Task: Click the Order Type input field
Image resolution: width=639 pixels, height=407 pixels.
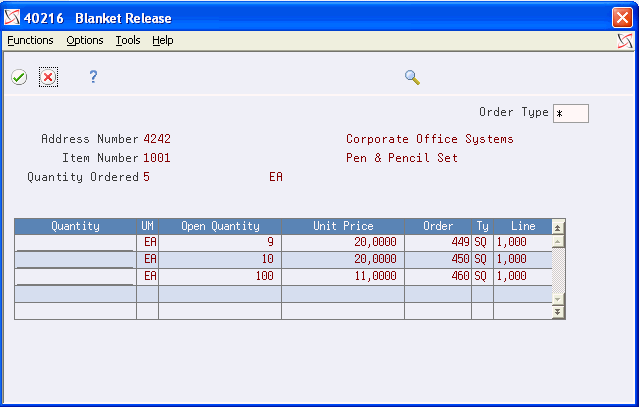Action: pyautogui.click(x=571, y=113)
